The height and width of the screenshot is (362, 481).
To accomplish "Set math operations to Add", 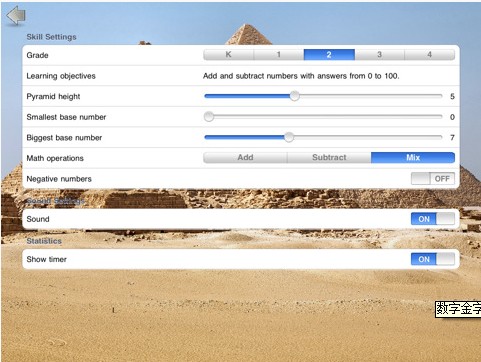I will 245,158.
